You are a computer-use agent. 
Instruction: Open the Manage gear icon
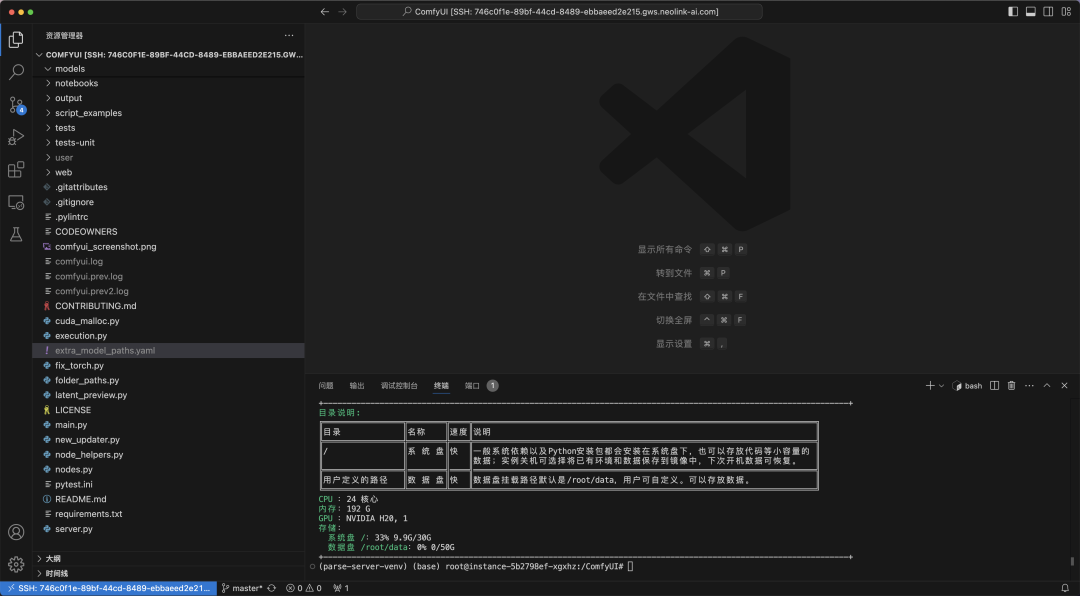pyautogui.click(x=16, y=564)
